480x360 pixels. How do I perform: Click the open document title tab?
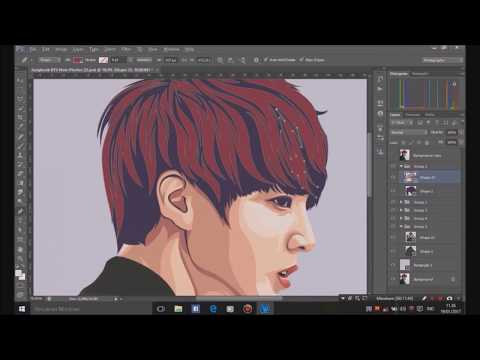[x=91, y=70]
